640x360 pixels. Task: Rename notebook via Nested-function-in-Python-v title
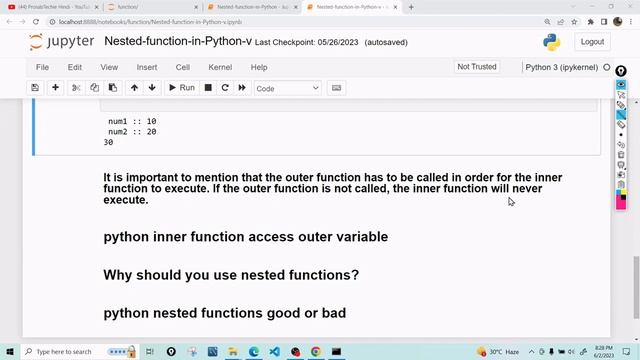tap(178, 41)
